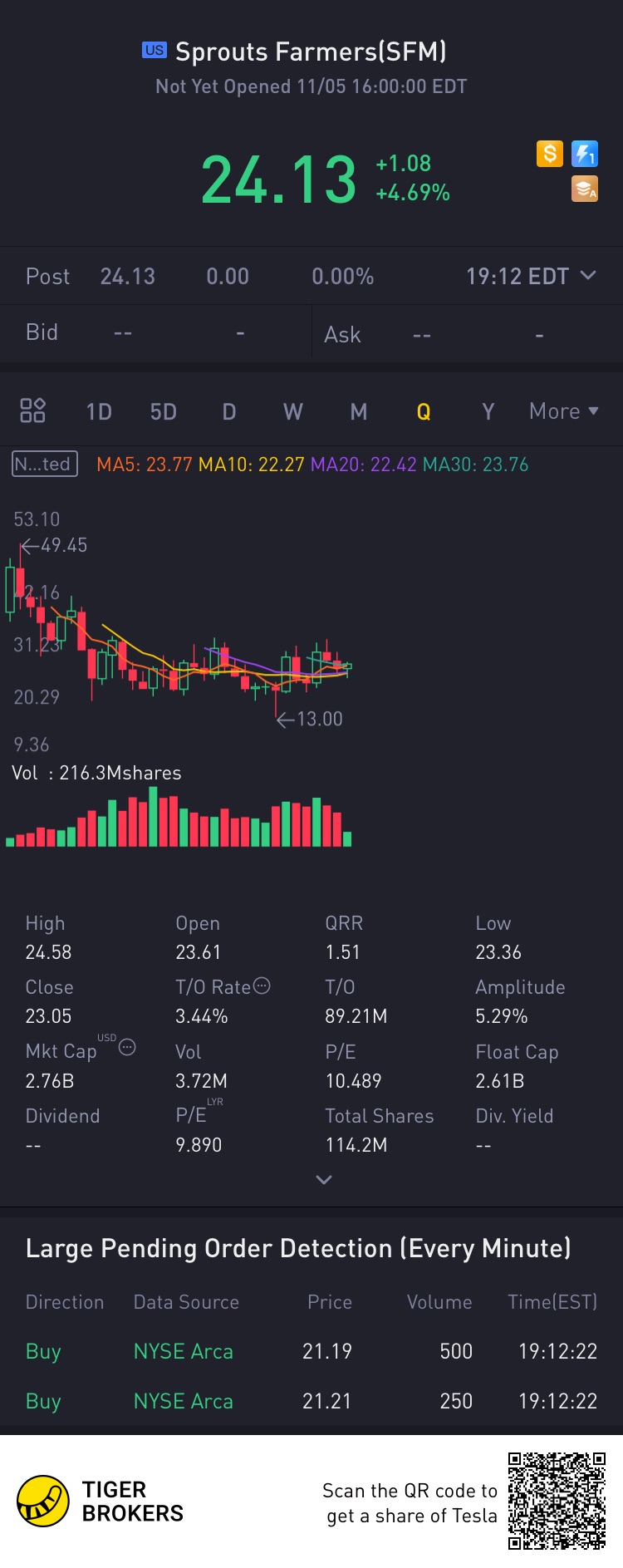
Task: Switch to the weekly W chart
Action: [293, 412]
